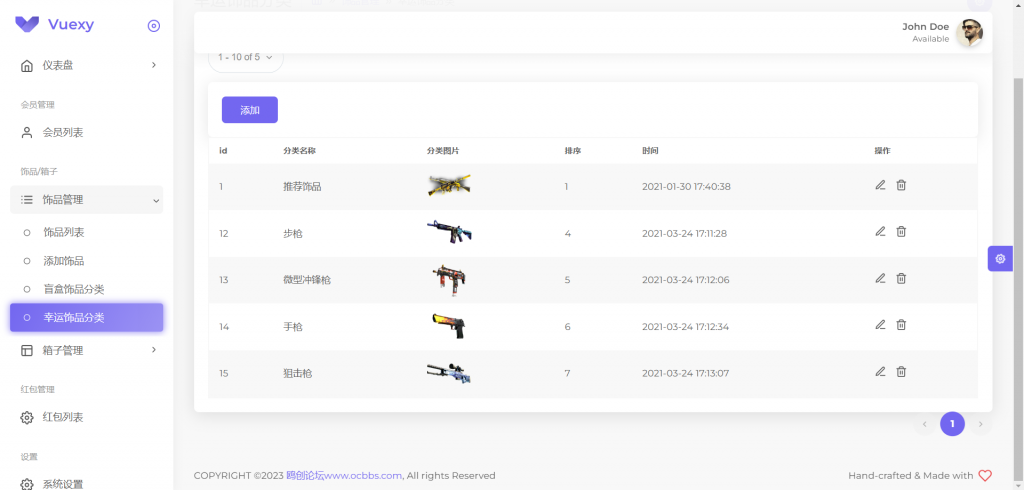
Task: Open 盲盒饰品分类 submenu item
Action: pos(87,289)
